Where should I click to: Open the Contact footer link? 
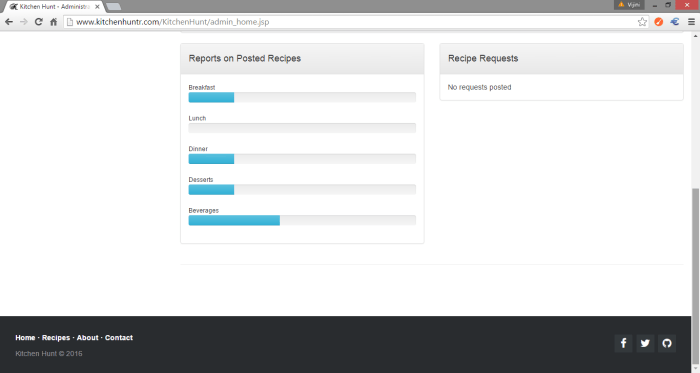point(119,338)
